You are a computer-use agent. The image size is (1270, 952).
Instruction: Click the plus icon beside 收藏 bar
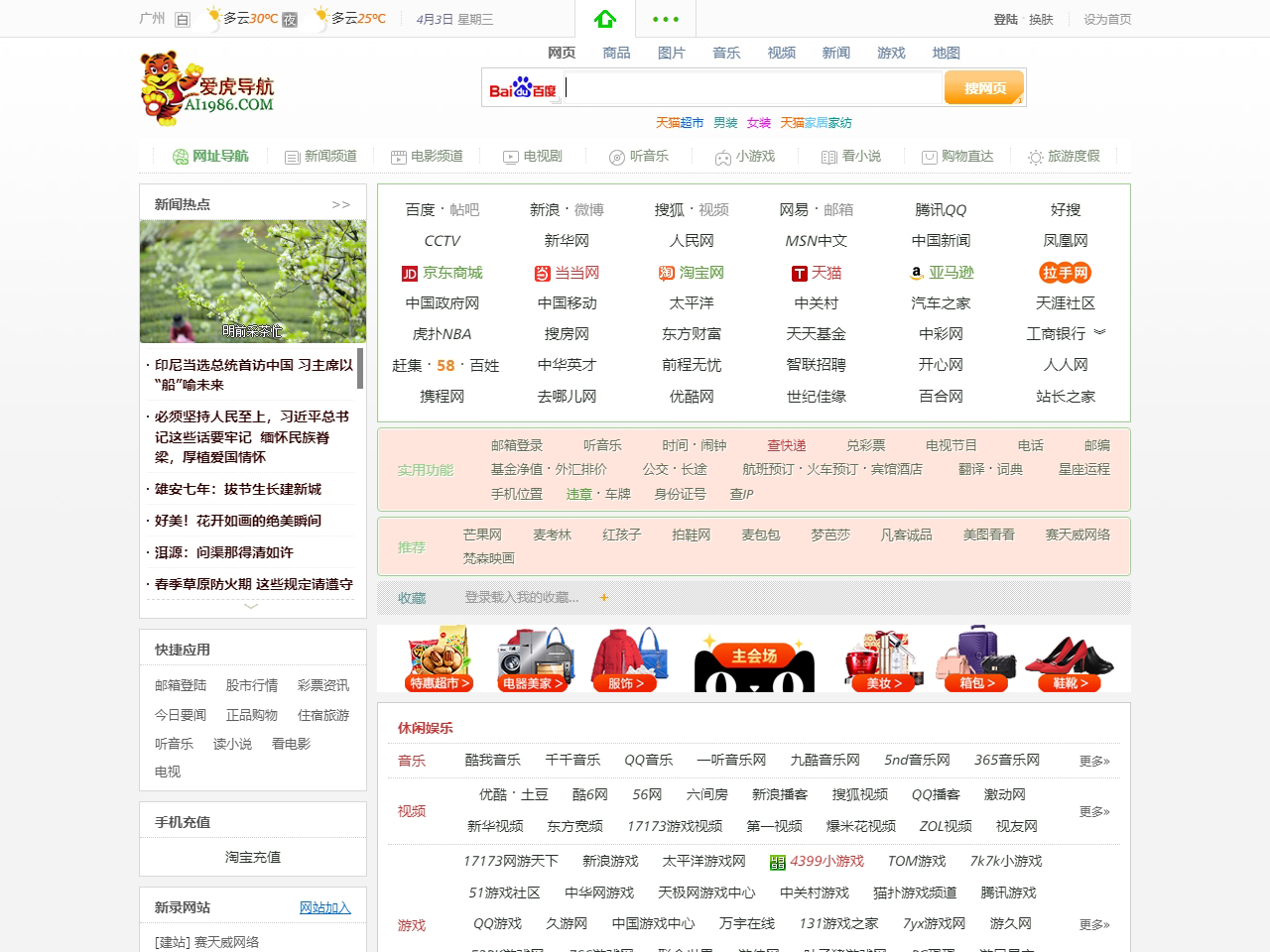(603, 598)
